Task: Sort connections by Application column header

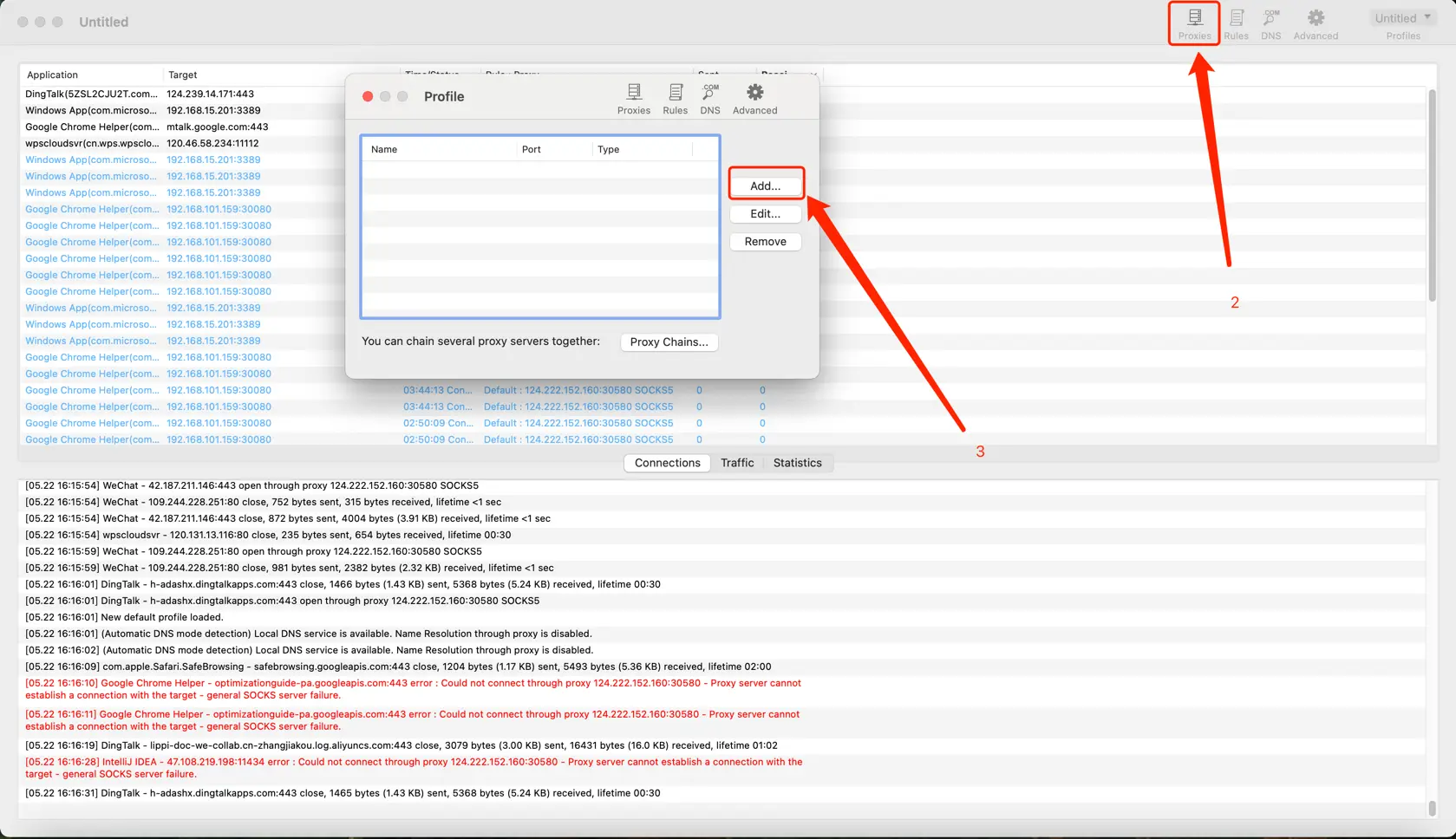Action: coord(91,75)
